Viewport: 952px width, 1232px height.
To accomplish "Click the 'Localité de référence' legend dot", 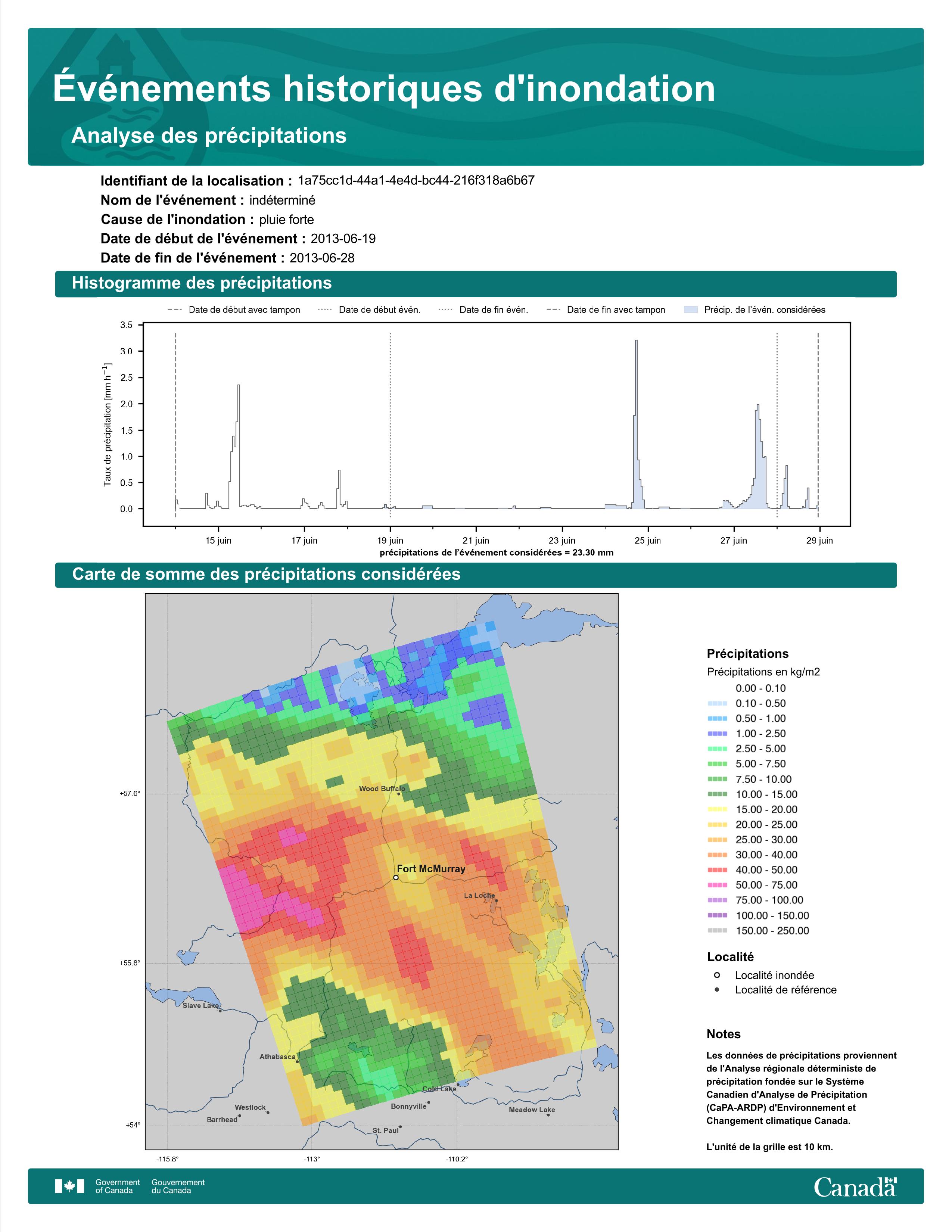I will coord(717,989).
